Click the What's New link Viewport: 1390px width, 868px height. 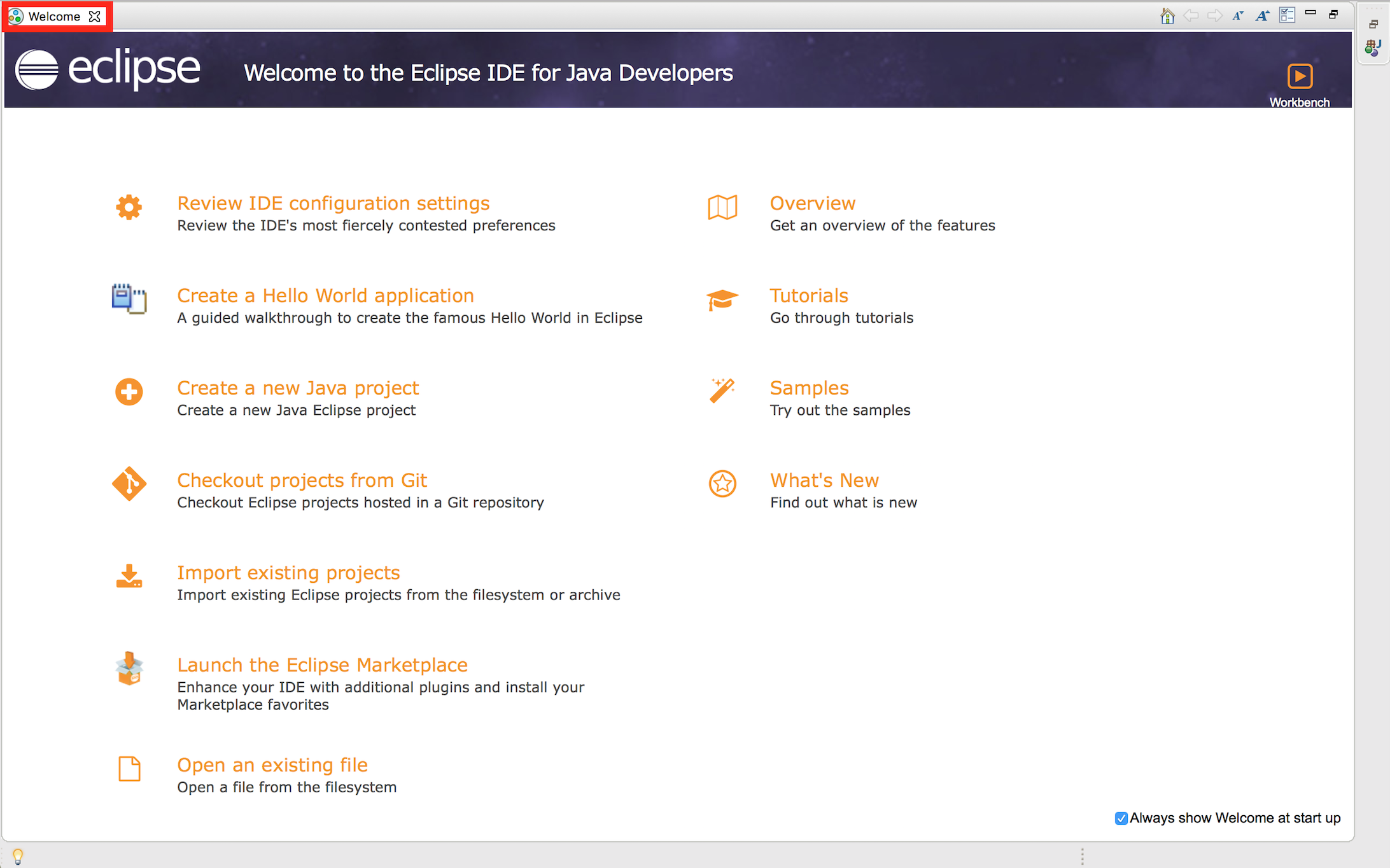824,480
